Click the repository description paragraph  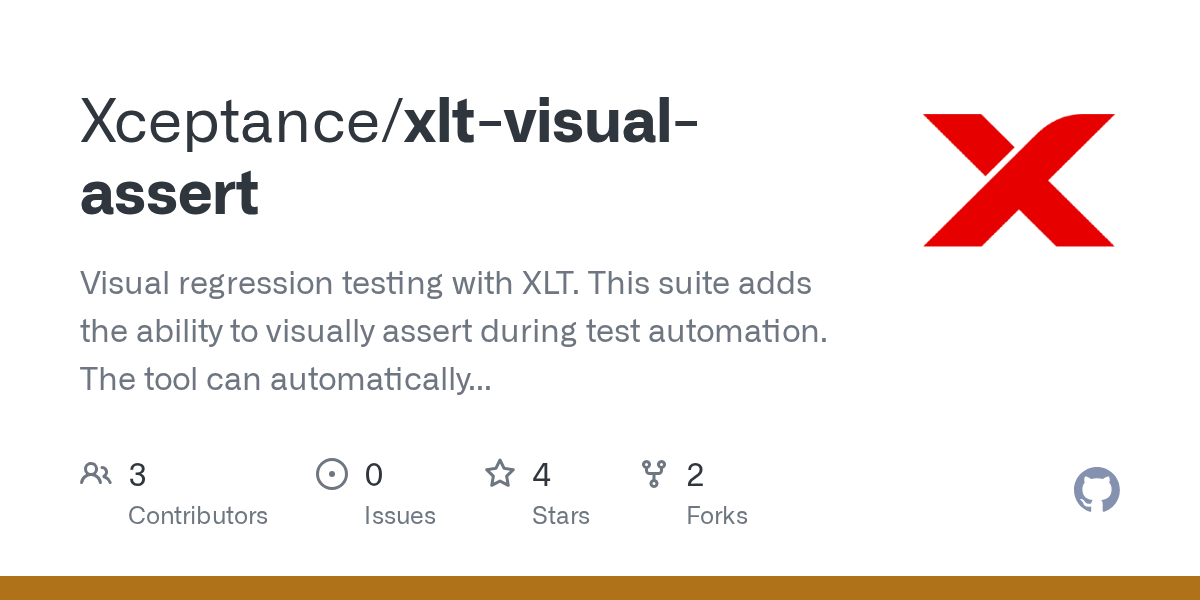(x=454, y=331)
